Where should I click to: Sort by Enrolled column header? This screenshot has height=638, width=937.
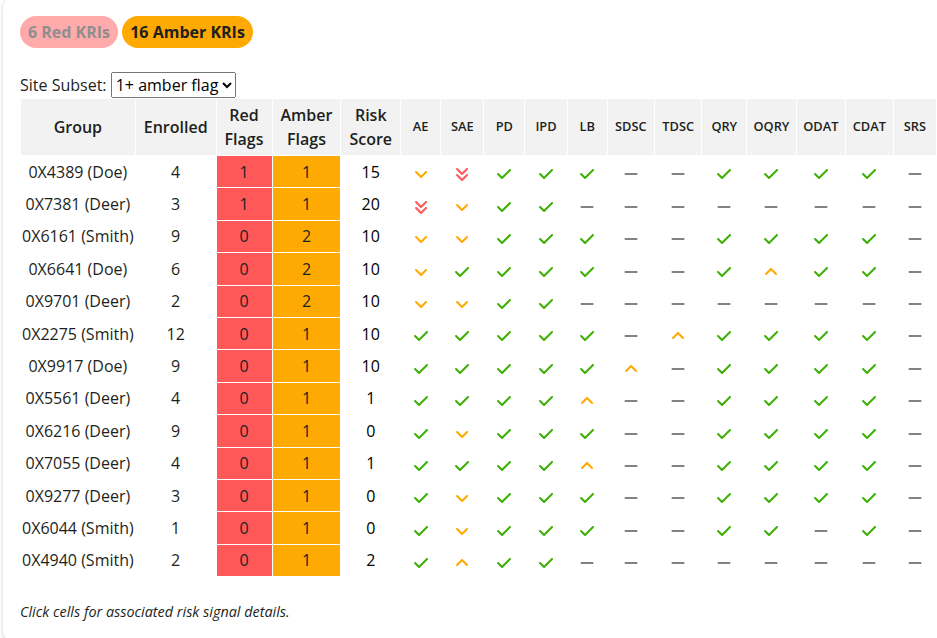pos(175,127)
